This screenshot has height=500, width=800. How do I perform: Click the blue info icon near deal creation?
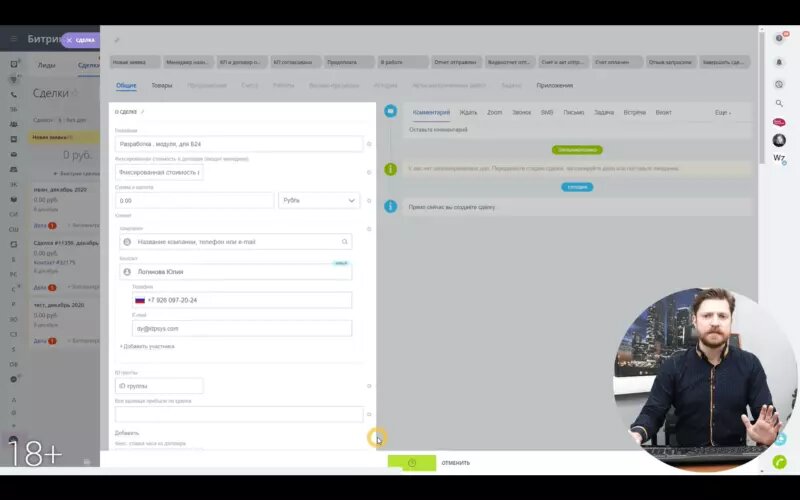390,207
